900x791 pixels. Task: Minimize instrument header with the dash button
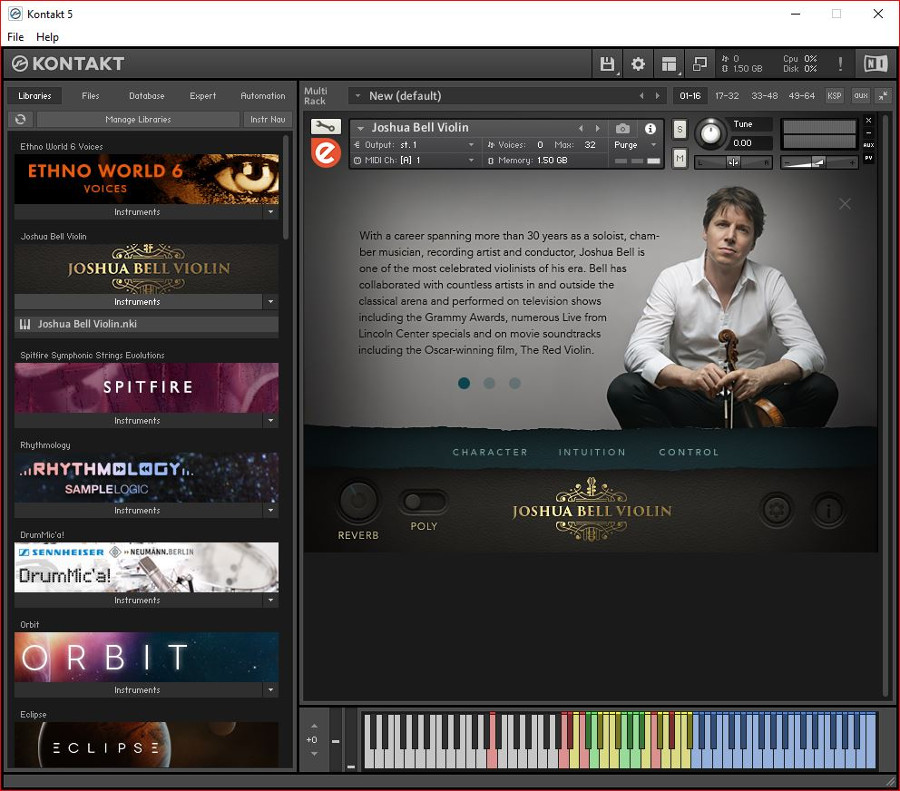868,133
